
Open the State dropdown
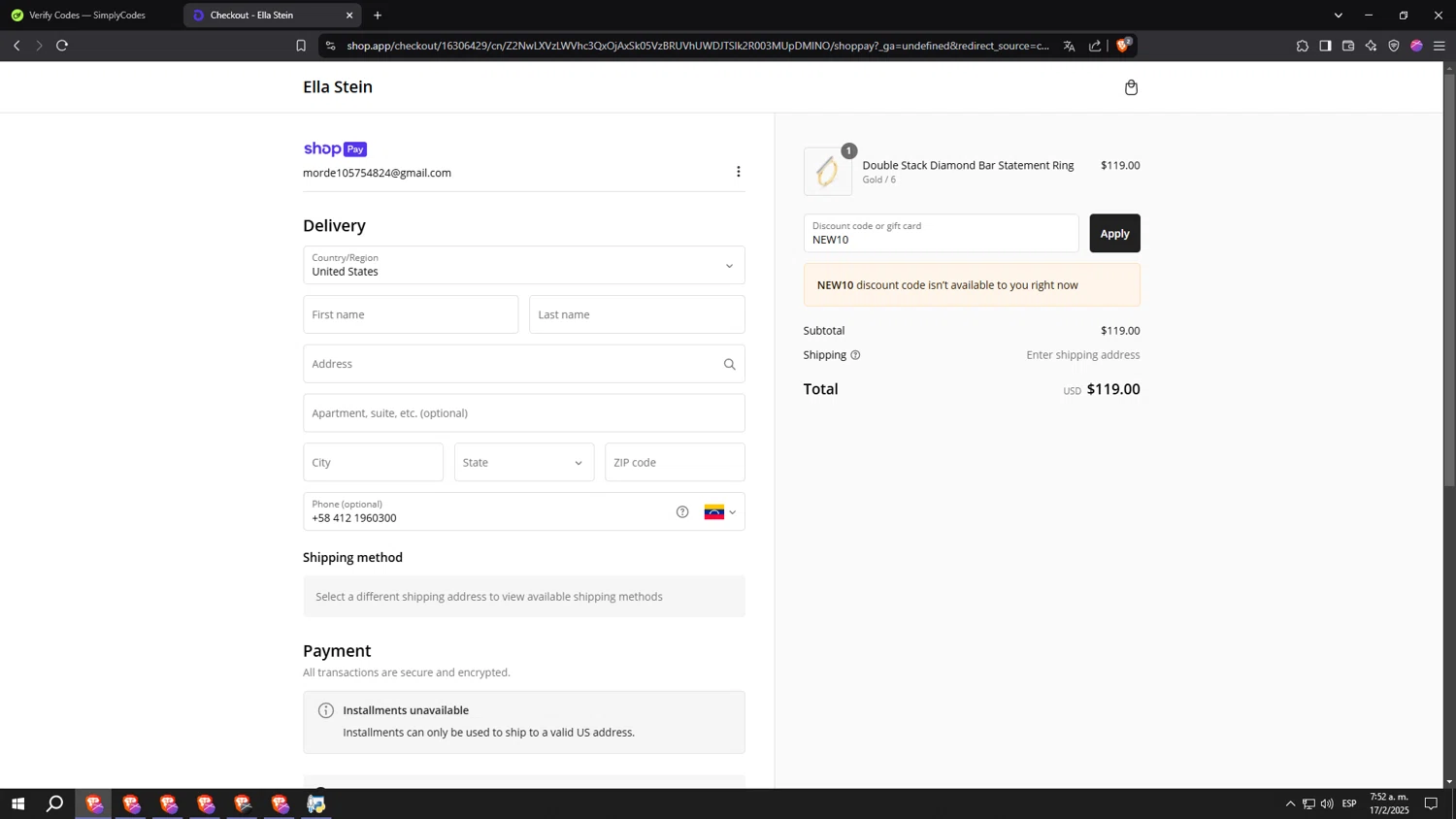click(x=524, y=462)
